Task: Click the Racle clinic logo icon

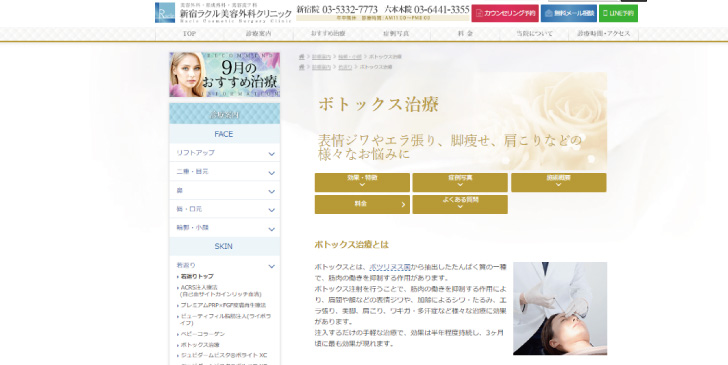Action: click(x=165, y=13)
